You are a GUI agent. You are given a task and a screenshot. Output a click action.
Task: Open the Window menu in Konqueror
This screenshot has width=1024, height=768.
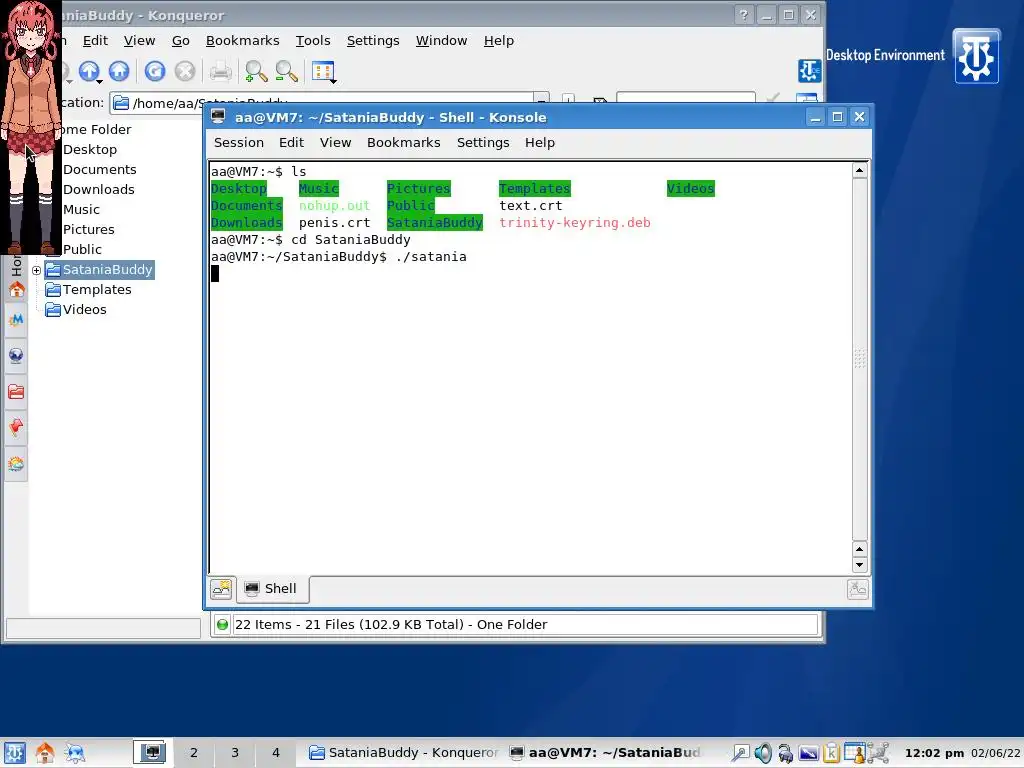click(x=441, y=40)
